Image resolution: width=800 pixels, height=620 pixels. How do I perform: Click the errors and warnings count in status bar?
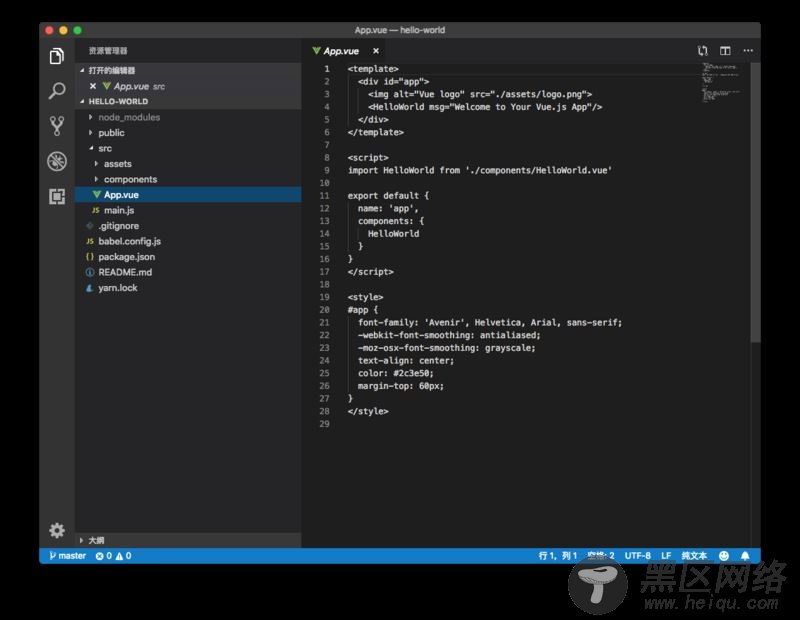tap(113, 556)
